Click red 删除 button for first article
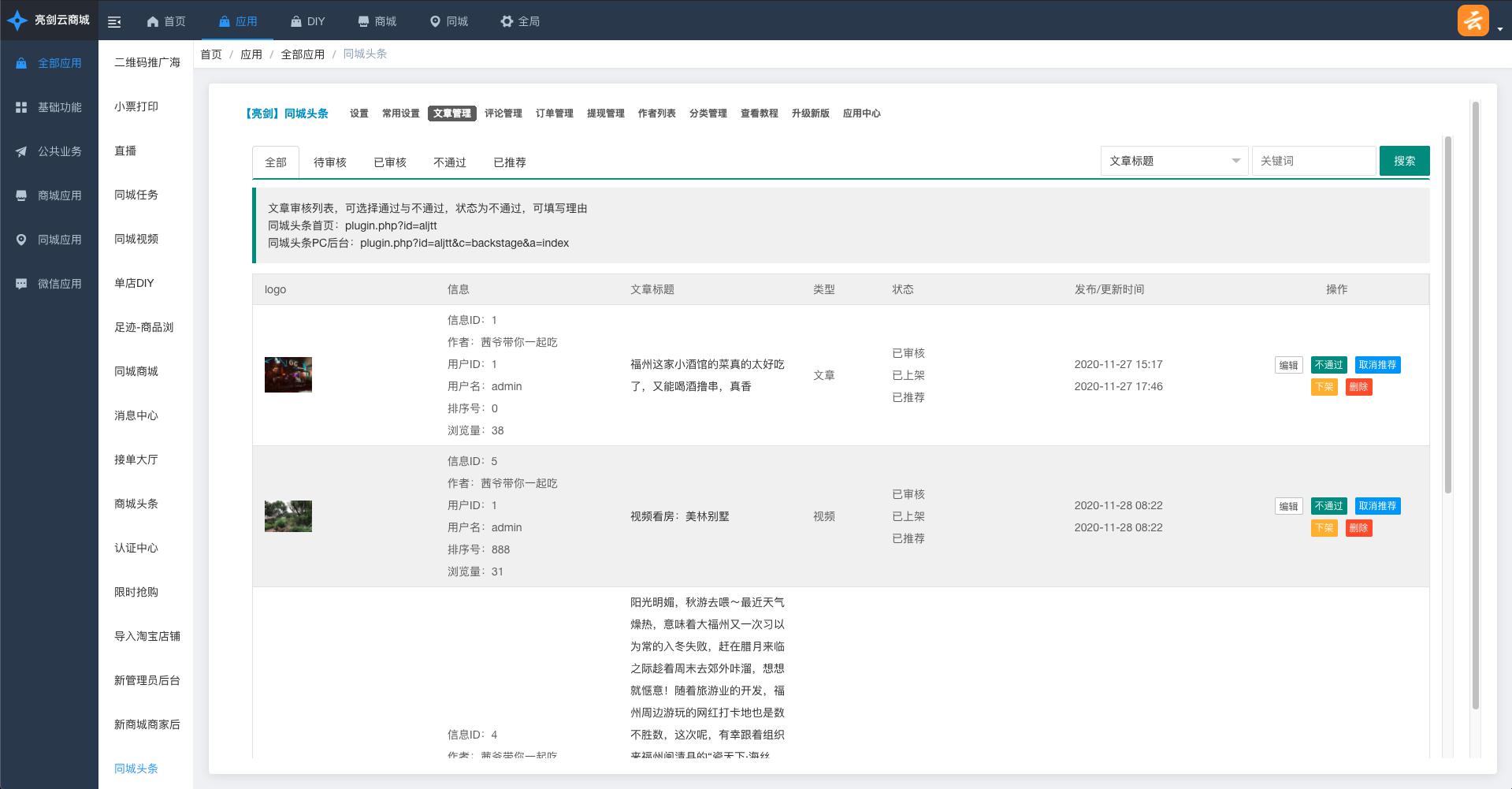 (x=1358, y=387)
